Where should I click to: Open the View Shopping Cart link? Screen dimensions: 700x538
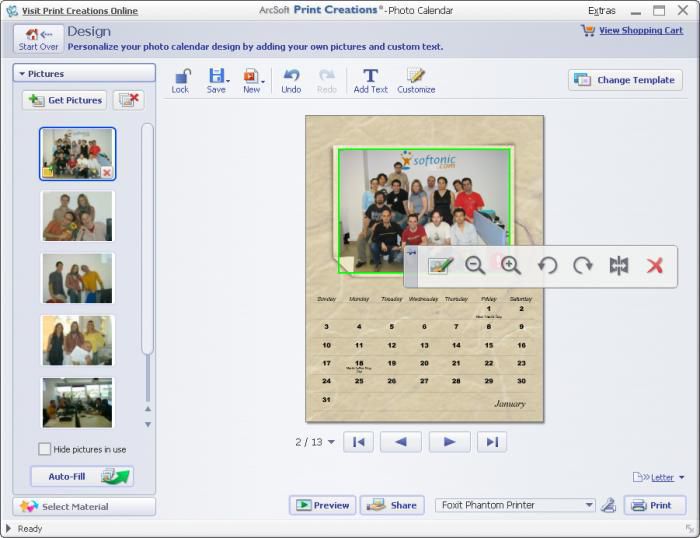coord(640,31)
